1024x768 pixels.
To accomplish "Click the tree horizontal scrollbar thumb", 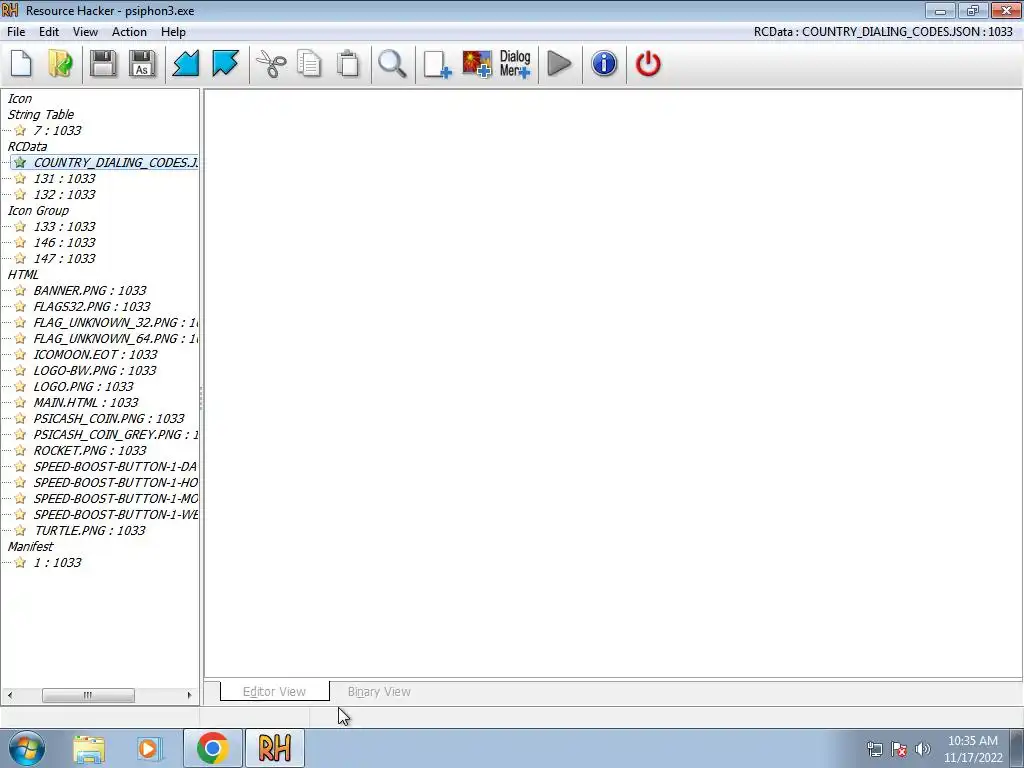I will coord(88,695).
